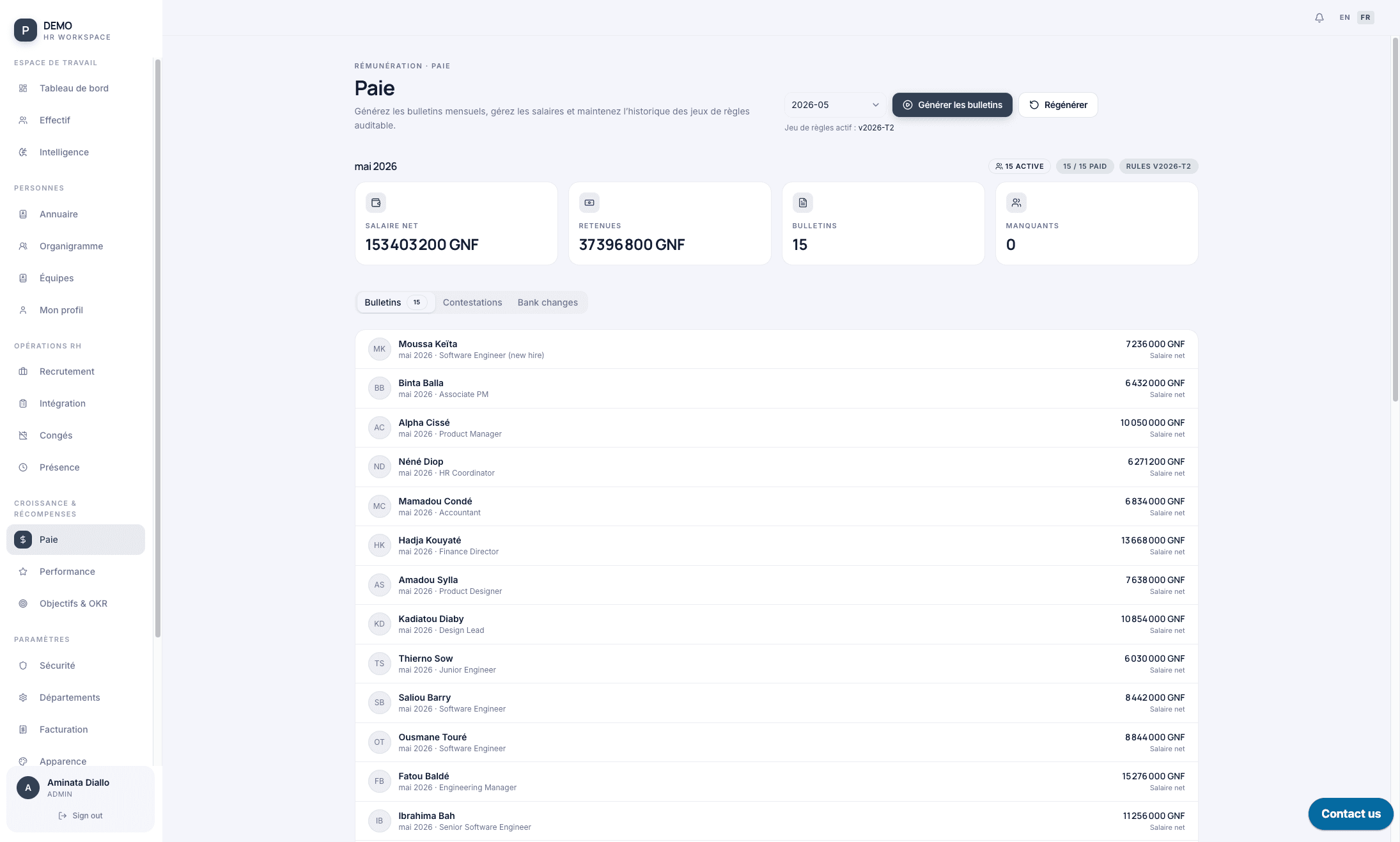Open Fatou Baldé payslip row
The image size is (1400, 842).
[776, 781]
